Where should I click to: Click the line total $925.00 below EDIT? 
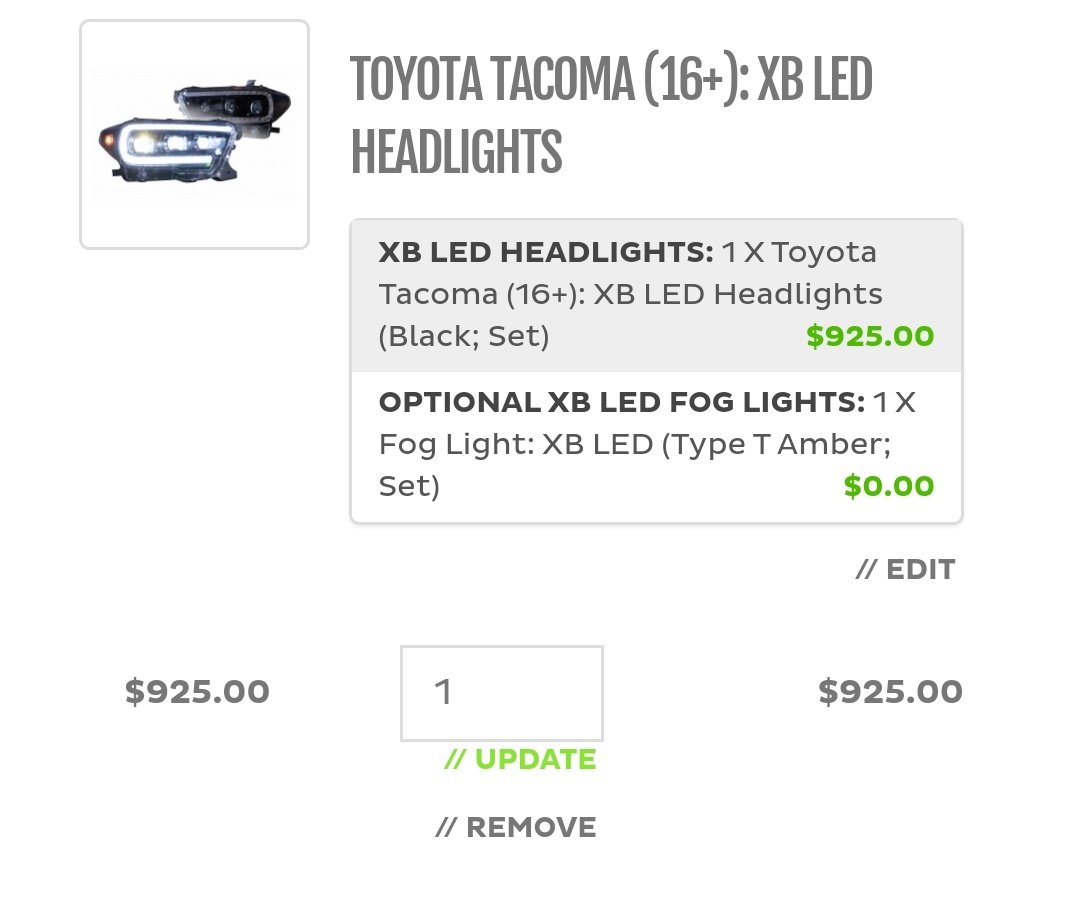point(891,691)
